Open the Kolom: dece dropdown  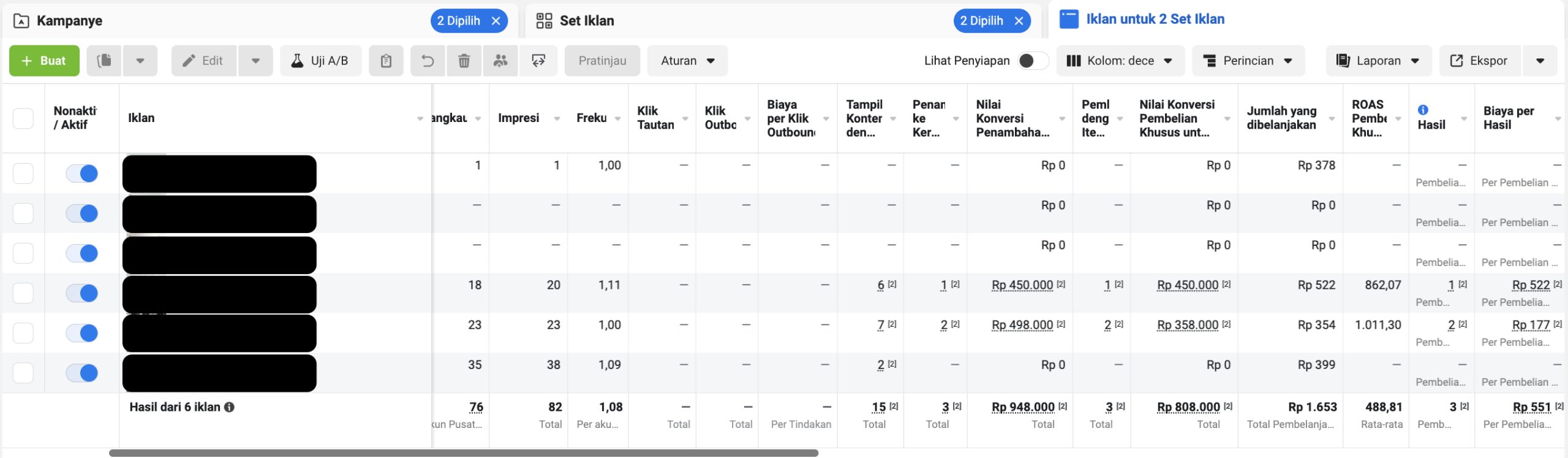pyautogui.click(x=1120, y=61)
